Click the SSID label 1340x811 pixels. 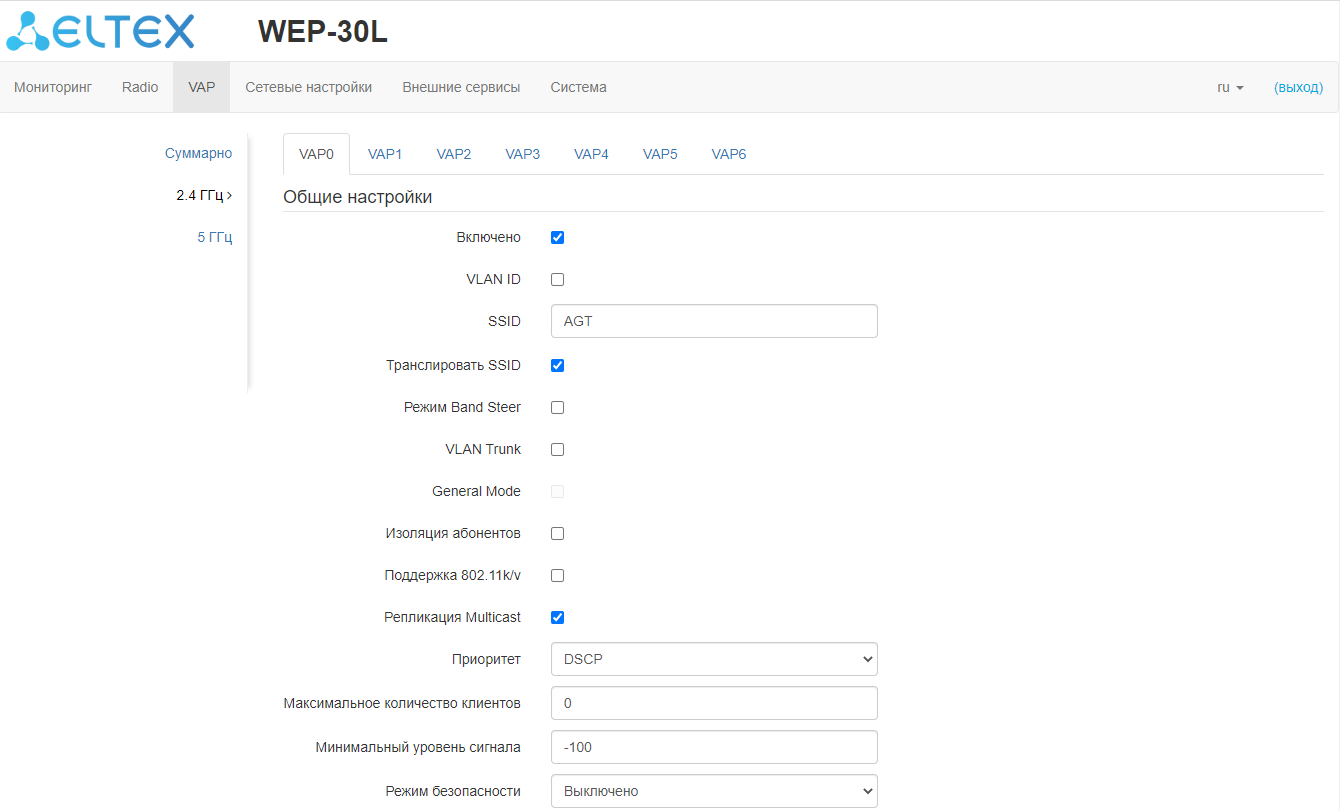[x=504, y=321]
